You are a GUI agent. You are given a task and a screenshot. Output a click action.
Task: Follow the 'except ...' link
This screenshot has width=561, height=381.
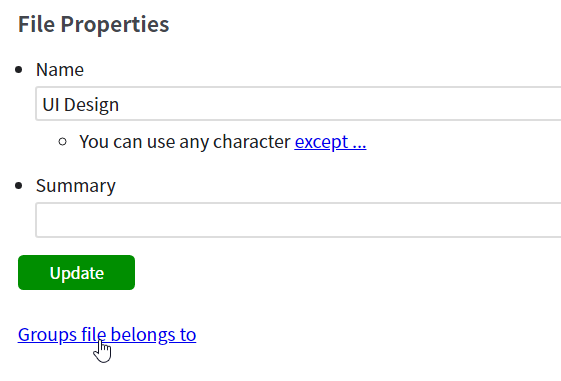[x=330, y=142]
